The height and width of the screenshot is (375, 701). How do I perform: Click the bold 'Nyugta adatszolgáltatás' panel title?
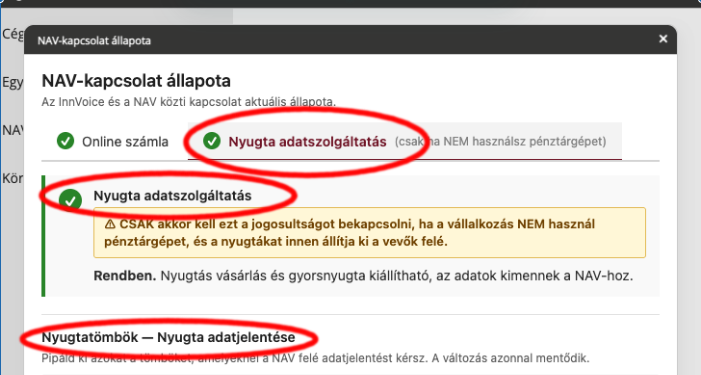(x=172, y=196)
